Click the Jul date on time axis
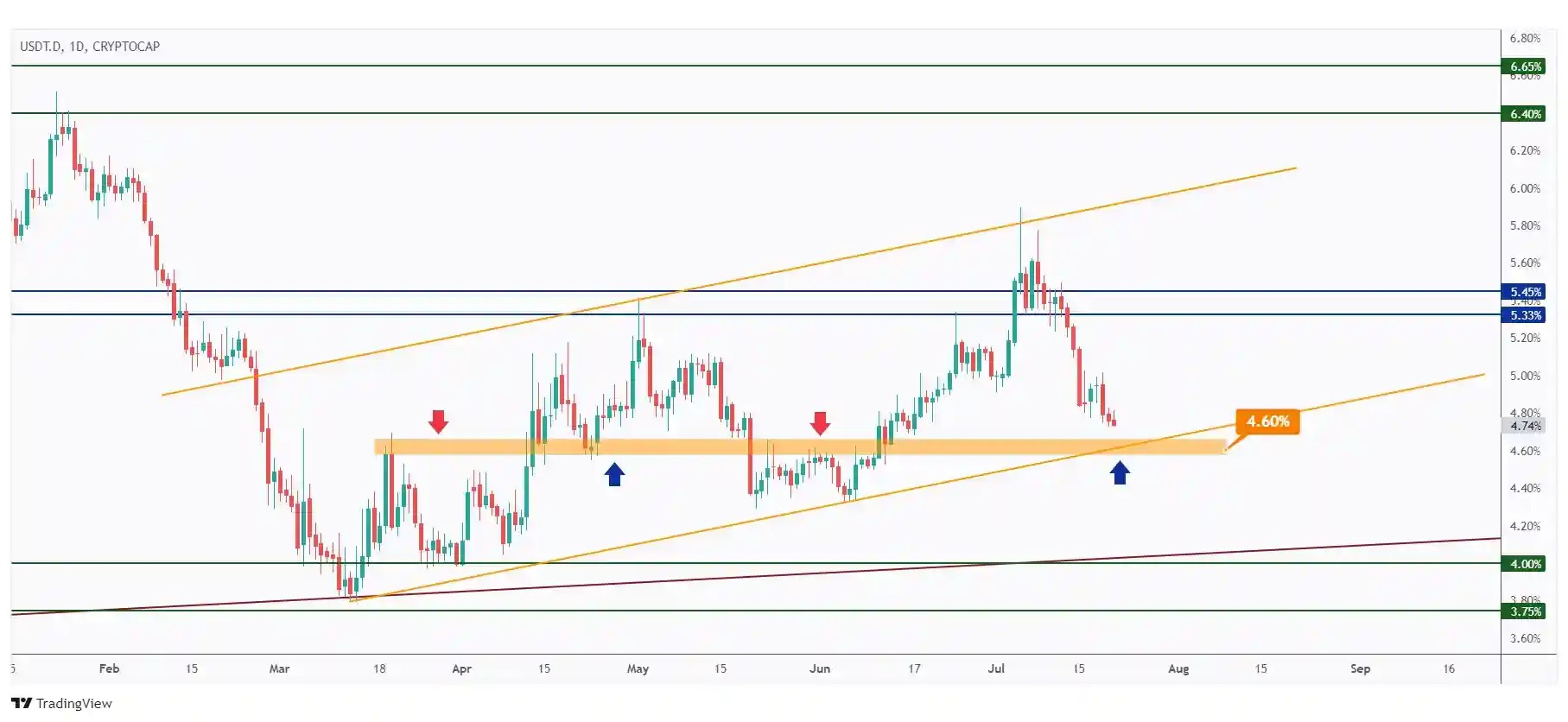Screen dimensions: 1568x722 [996, 668]
